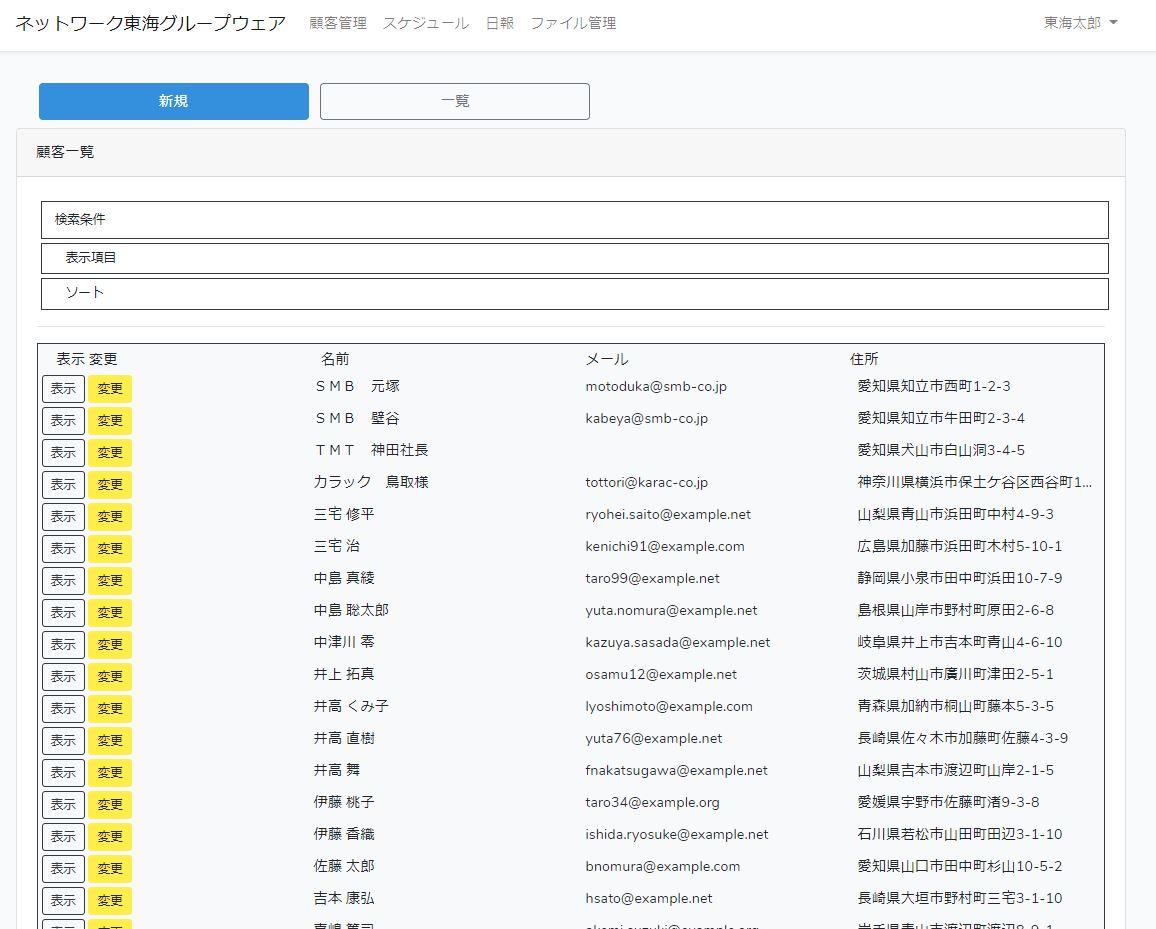Click the email fnakatsugawa@example.net
The height and width of the screenshot is (929, 1156).
pyautogui.click(x=677, y=770)
